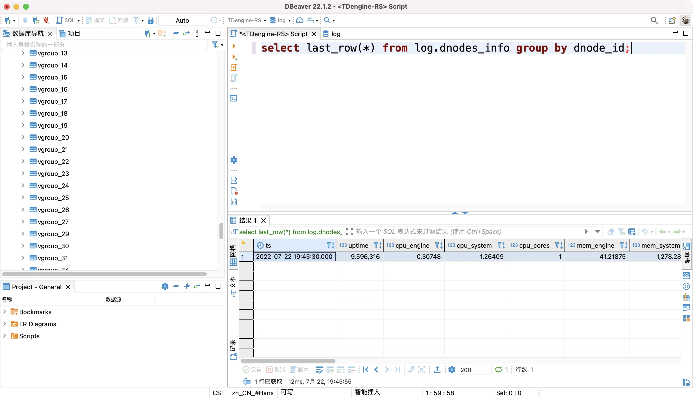Expand the Bookmarks folder
This screenshot has width=693, height=400.
(5, 312)
